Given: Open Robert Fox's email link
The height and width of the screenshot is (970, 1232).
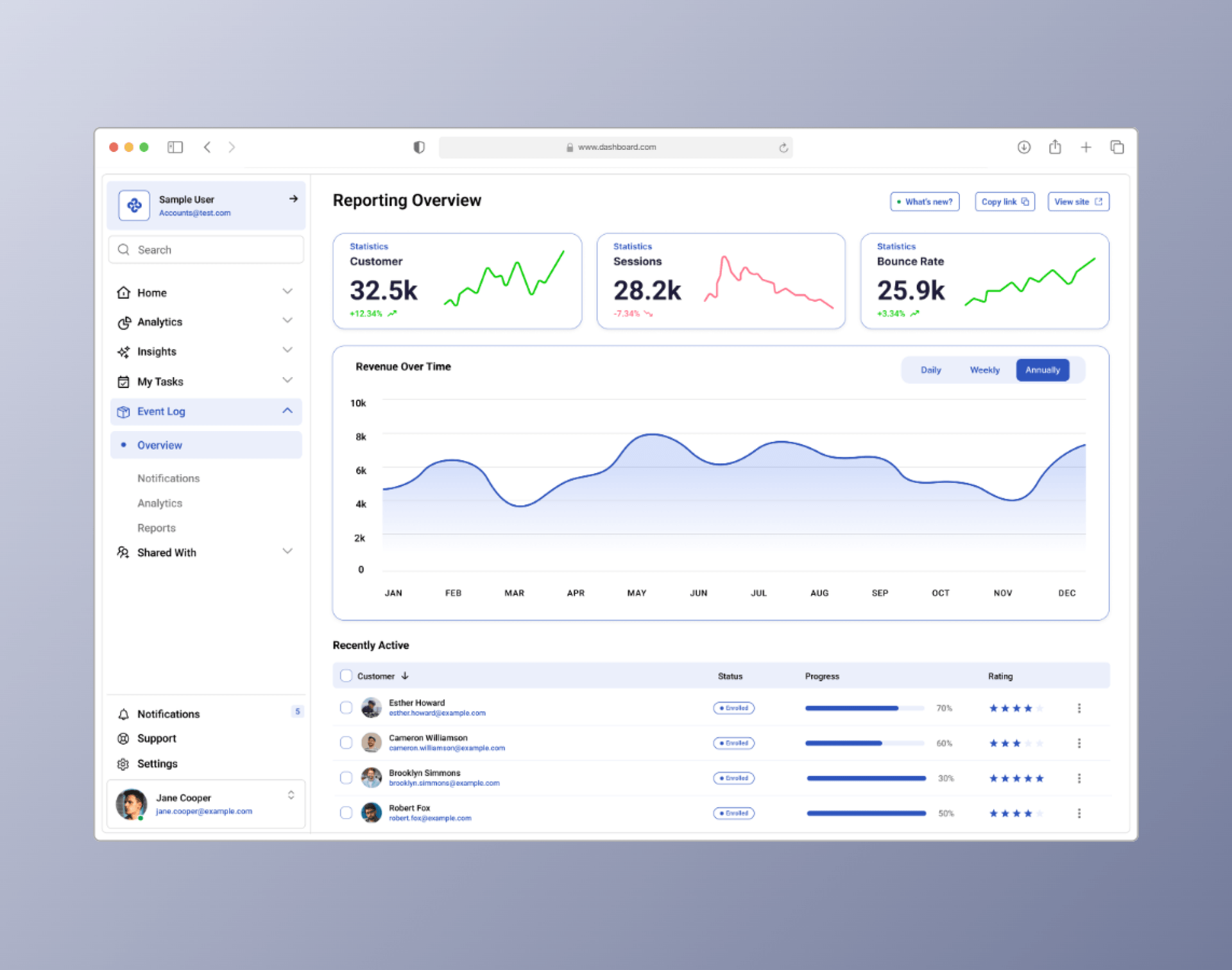Looking at the screenshot, I should [430, 818].
